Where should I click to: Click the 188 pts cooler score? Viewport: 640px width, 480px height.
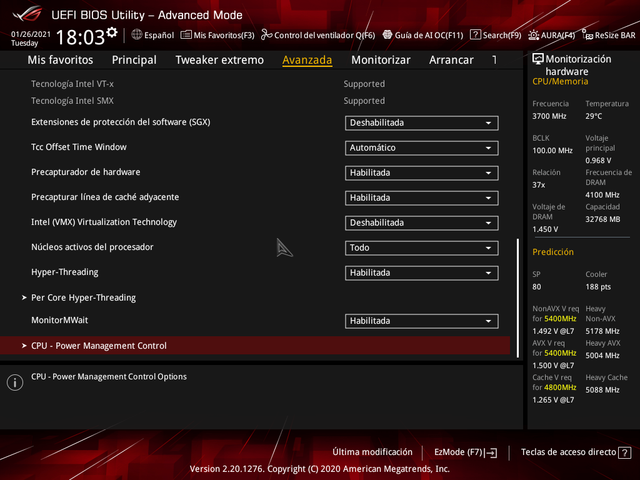click(x=598, y=287)
